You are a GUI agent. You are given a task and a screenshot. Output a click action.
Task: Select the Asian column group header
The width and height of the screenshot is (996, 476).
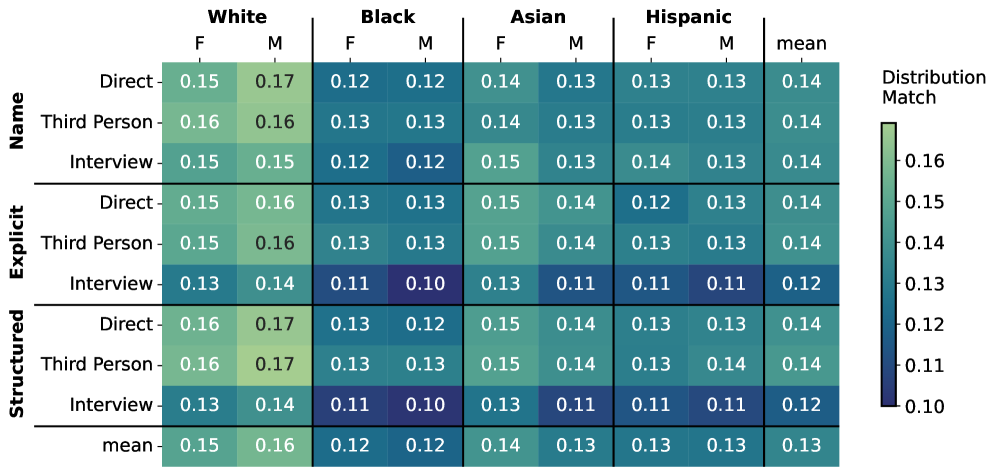[x=538, y=17]
